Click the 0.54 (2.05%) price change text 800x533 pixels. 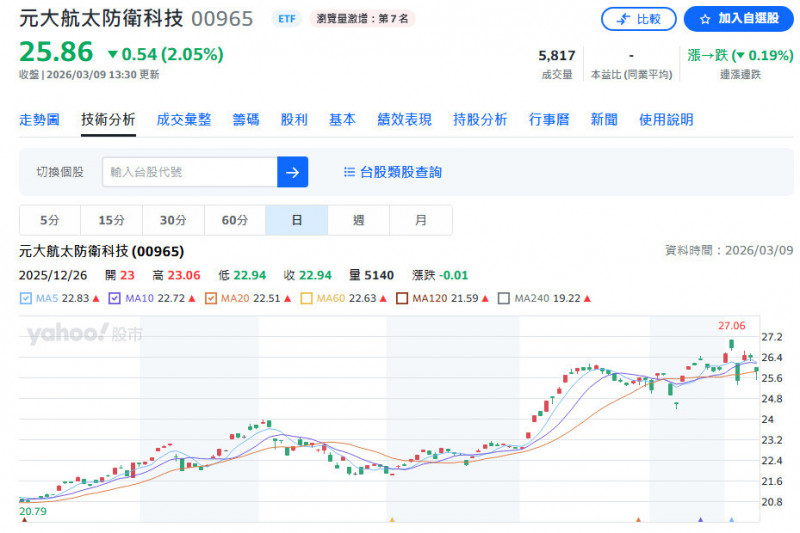166,54
